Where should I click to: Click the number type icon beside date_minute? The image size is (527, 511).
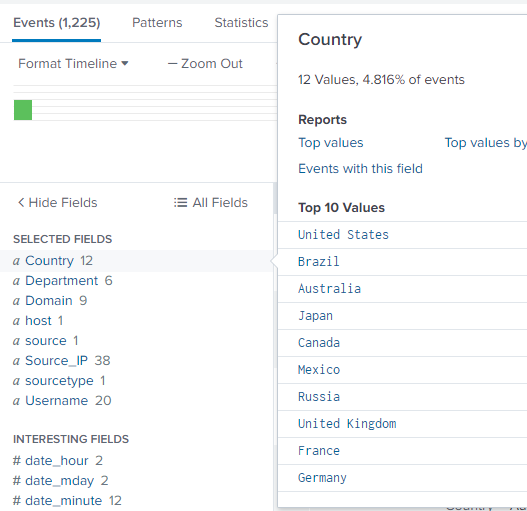(17, 501)
